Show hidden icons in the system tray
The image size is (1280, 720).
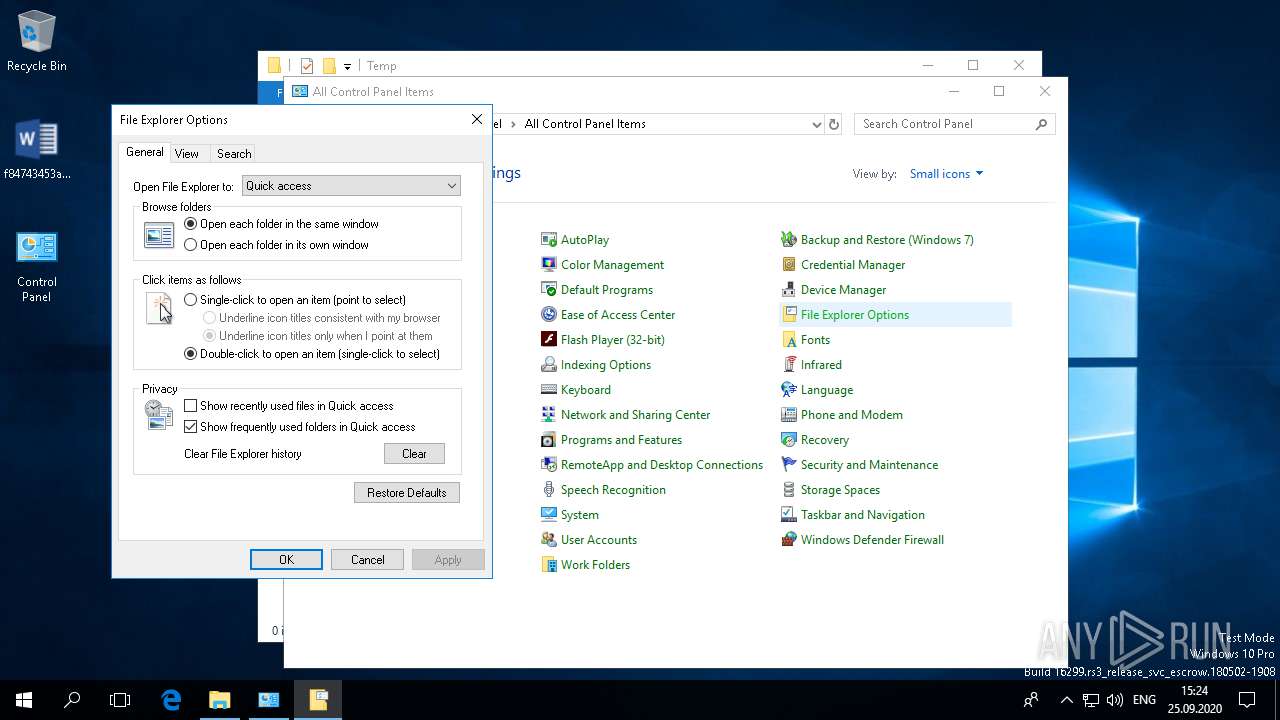pos(1066,700)
